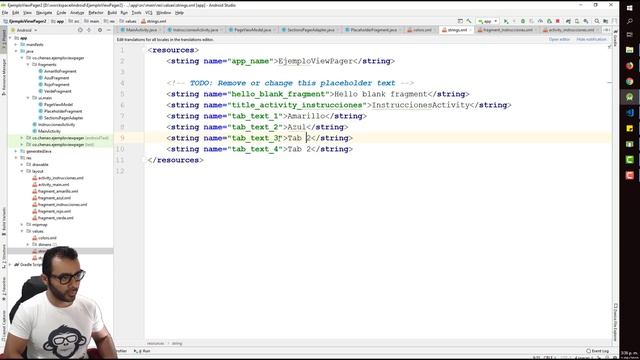
Task: Open Android Studio icon on Windows taskbar
Action: pos(629,97)
